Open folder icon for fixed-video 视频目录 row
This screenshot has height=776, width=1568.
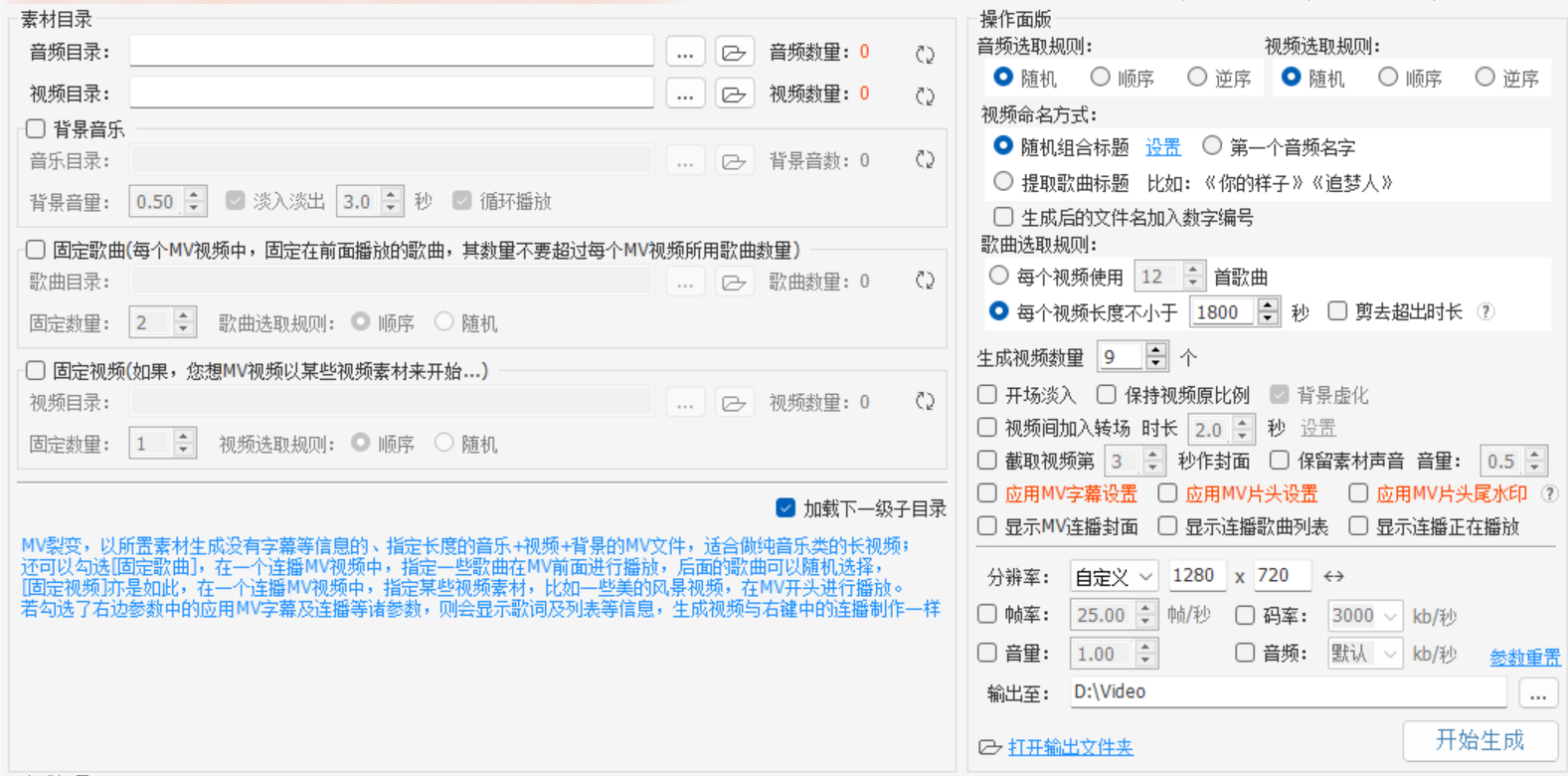tap(734, 403)
